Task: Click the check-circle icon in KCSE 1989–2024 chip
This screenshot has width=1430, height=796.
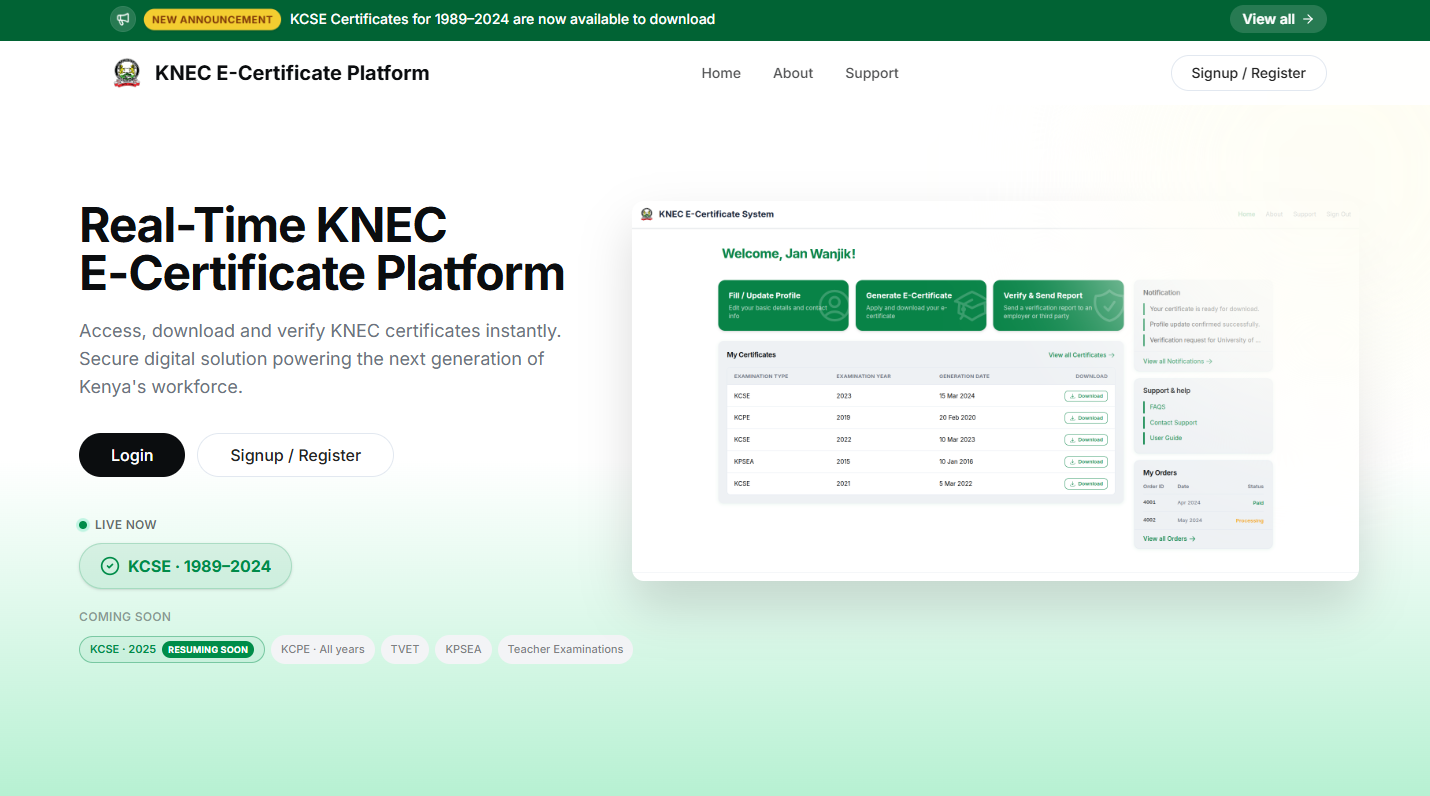Action: pos(110,566)
